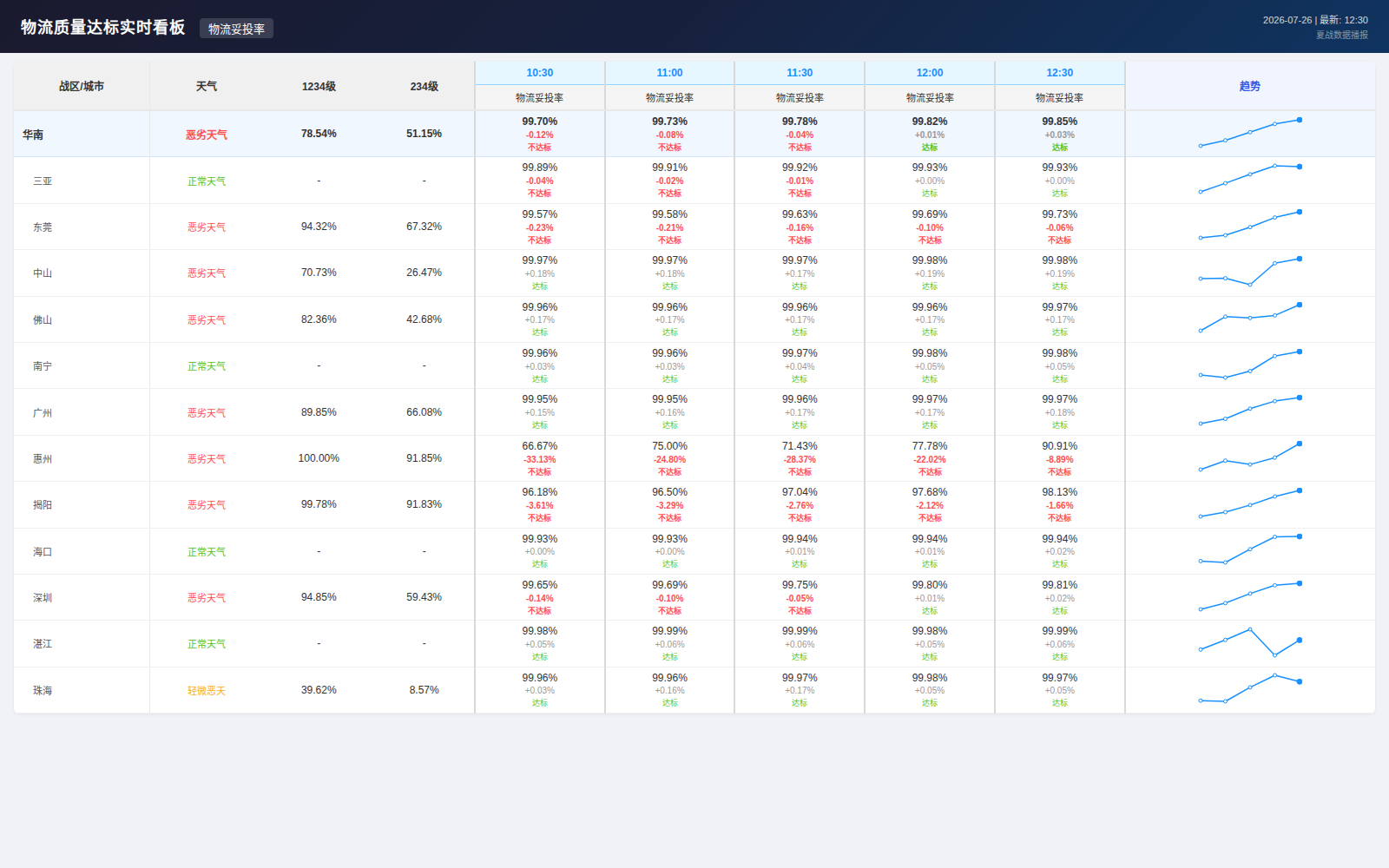This screenshot has width=1389, height=868.
Task: Open the 广州 trend sparkline
Action: click(1250, 411)
